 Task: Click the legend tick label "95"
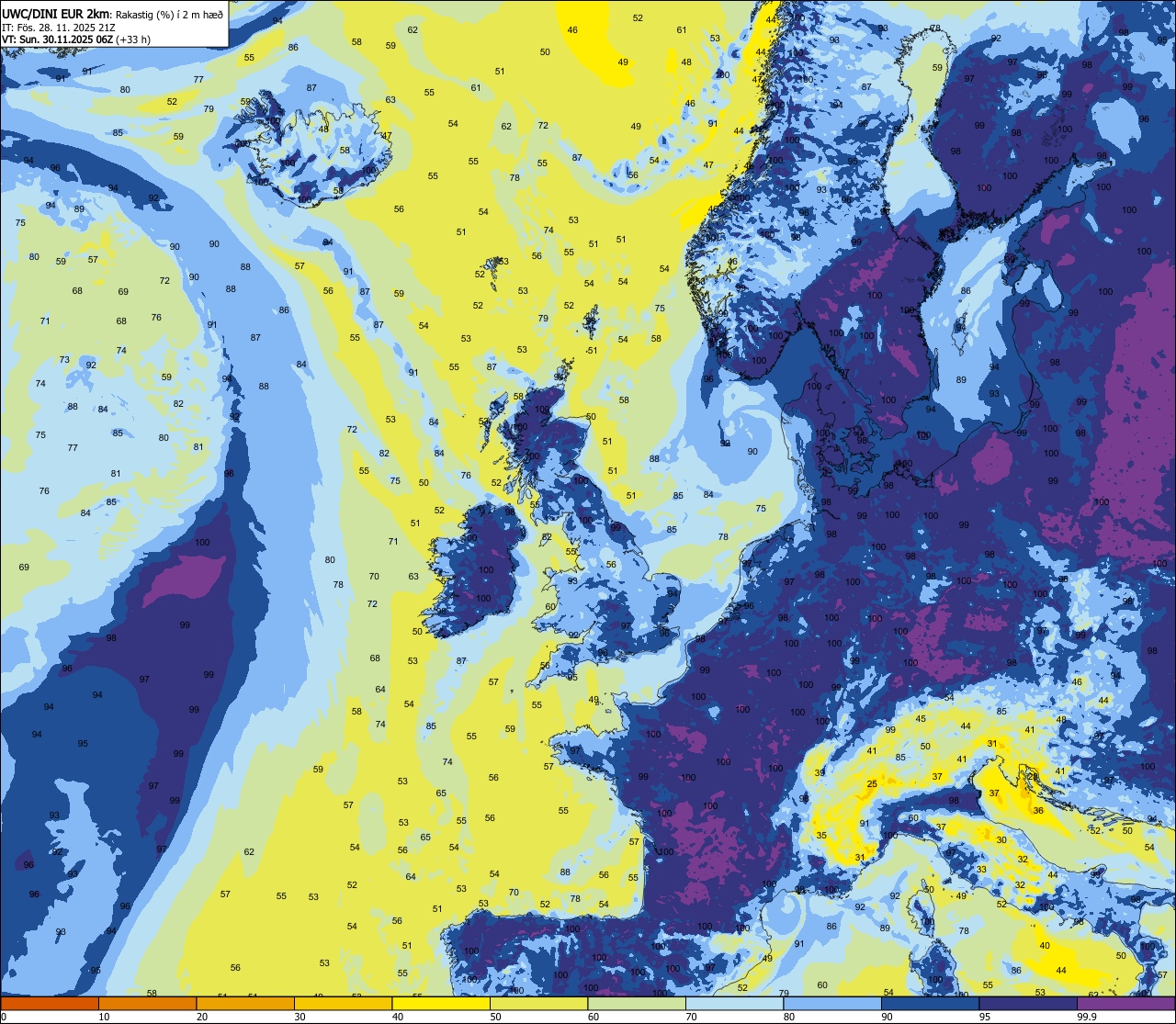pyautogui.click(x=986, y=1017)
